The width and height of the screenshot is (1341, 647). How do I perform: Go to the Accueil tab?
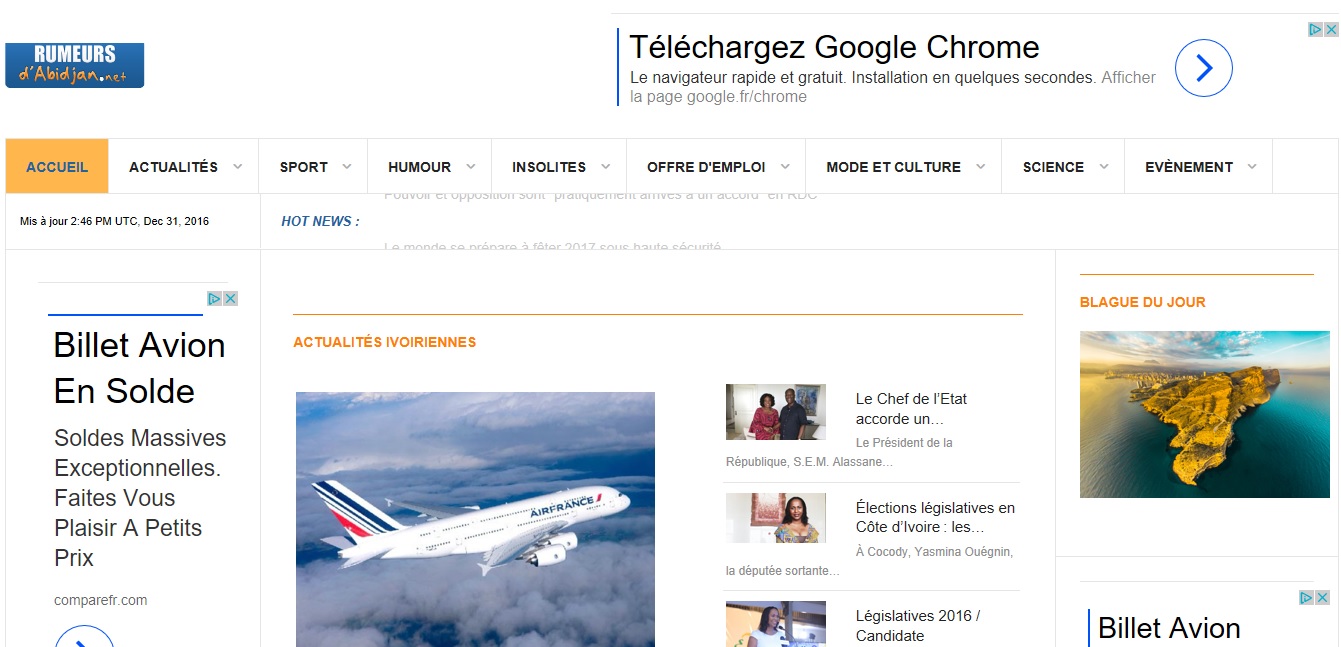[57, 167]
